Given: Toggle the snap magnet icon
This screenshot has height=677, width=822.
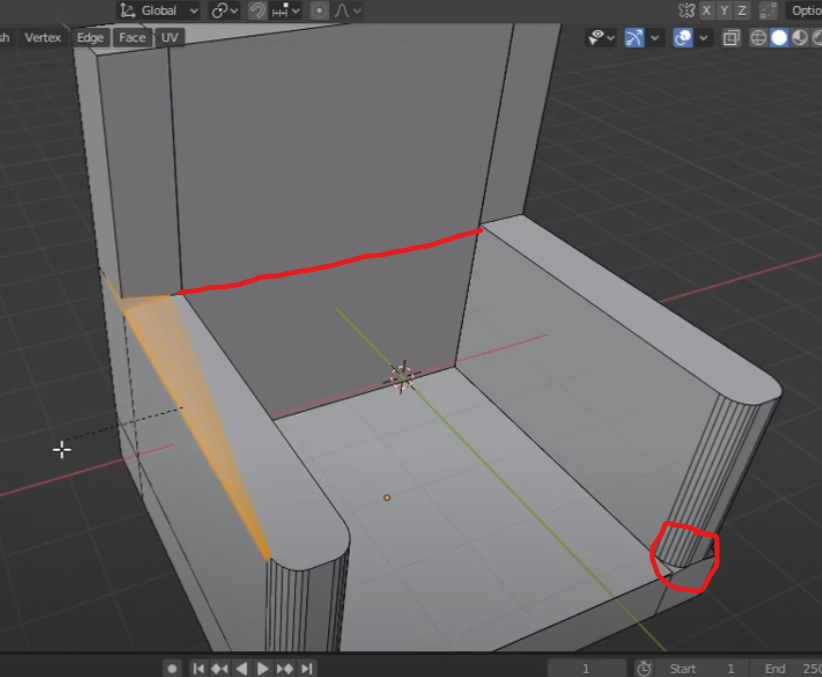Looking at the screenshot, I should pos(257,10).
